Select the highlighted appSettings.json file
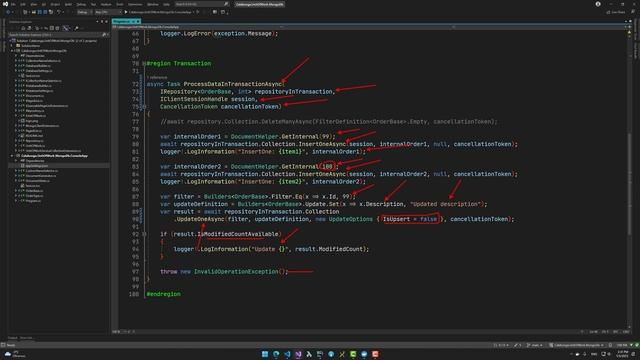Viewport: 640px width, 360px height. pyautogui.click(x=37, y=166)
